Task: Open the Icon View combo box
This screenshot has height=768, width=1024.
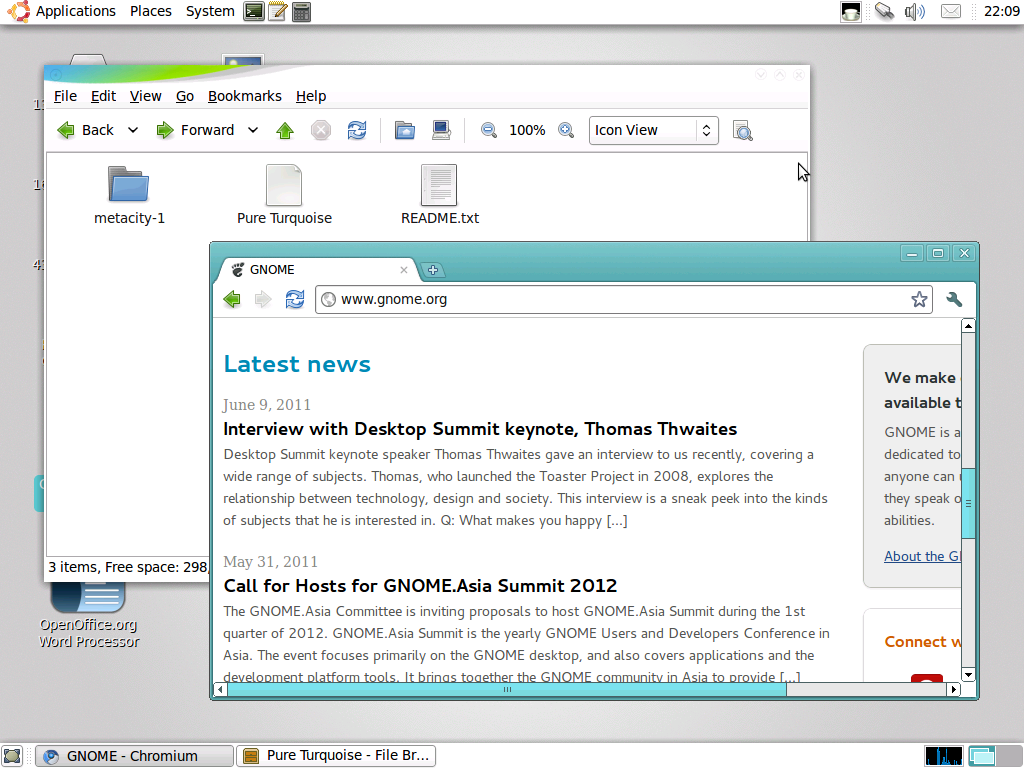Action: click(x=654, y=130)
